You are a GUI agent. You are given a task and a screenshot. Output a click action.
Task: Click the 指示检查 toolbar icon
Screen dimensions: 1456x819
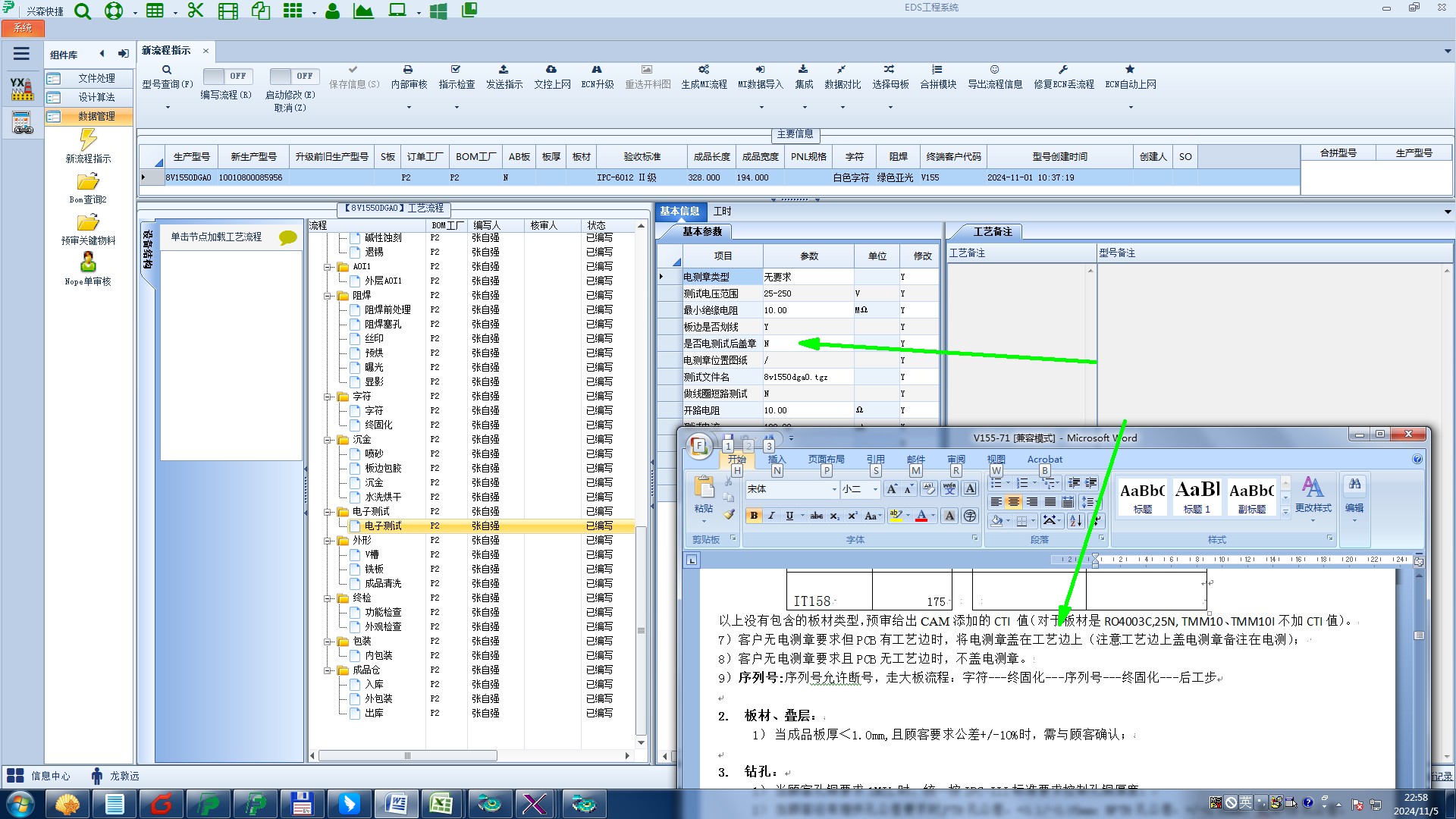pyautogui.click(x=456, y=69)
